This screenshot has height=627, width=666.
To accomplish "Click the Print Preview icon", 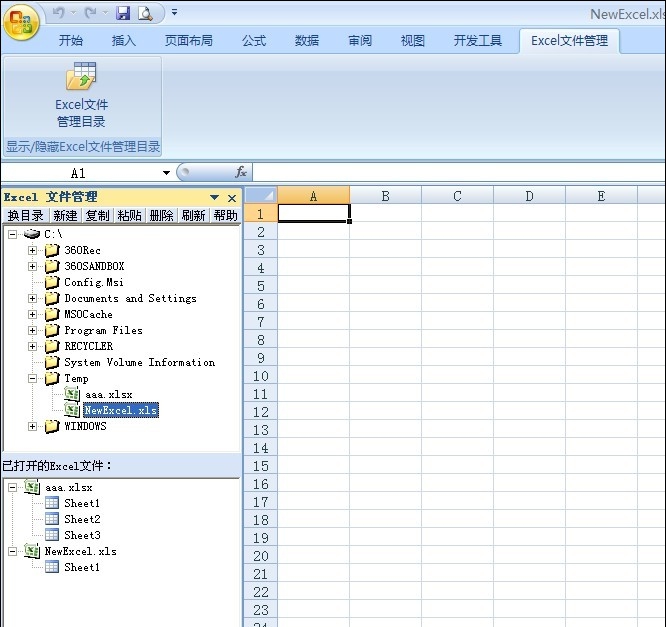I will (145, 13).
